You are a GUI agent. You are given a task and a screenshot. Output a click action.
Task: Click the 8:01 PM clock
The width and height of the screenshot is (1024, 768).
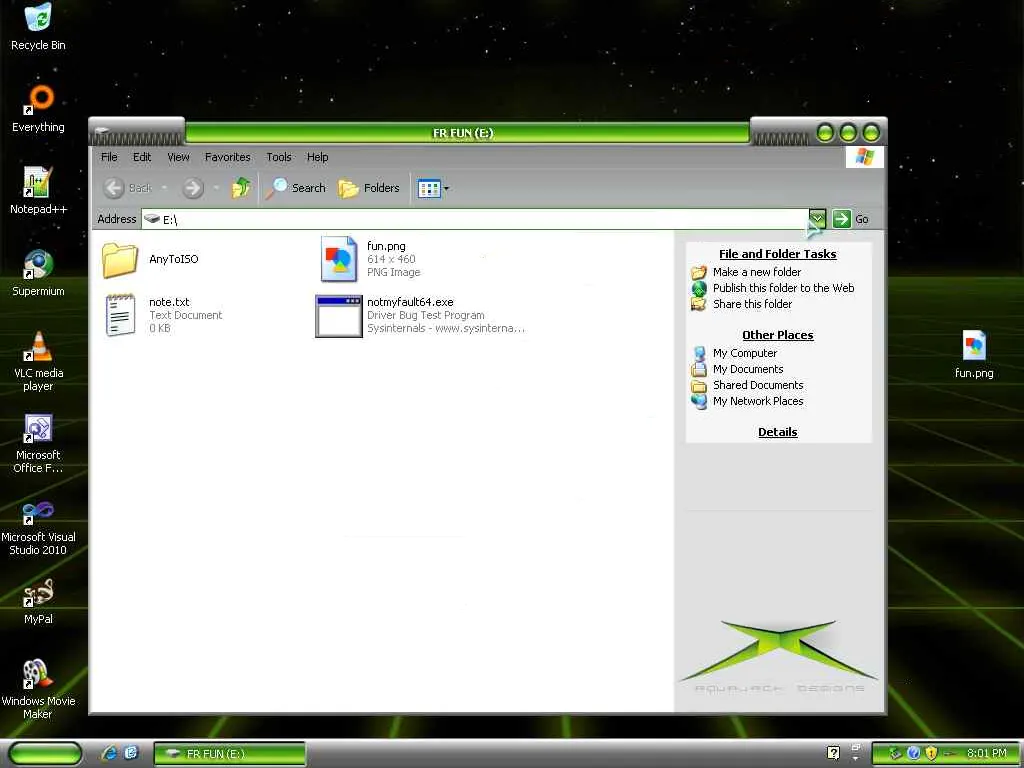coord(987,753)
